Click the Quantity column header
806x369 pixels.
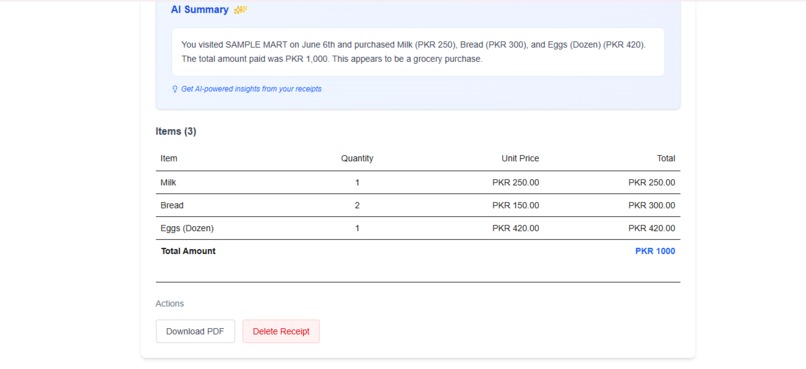[x=357, y=158]
